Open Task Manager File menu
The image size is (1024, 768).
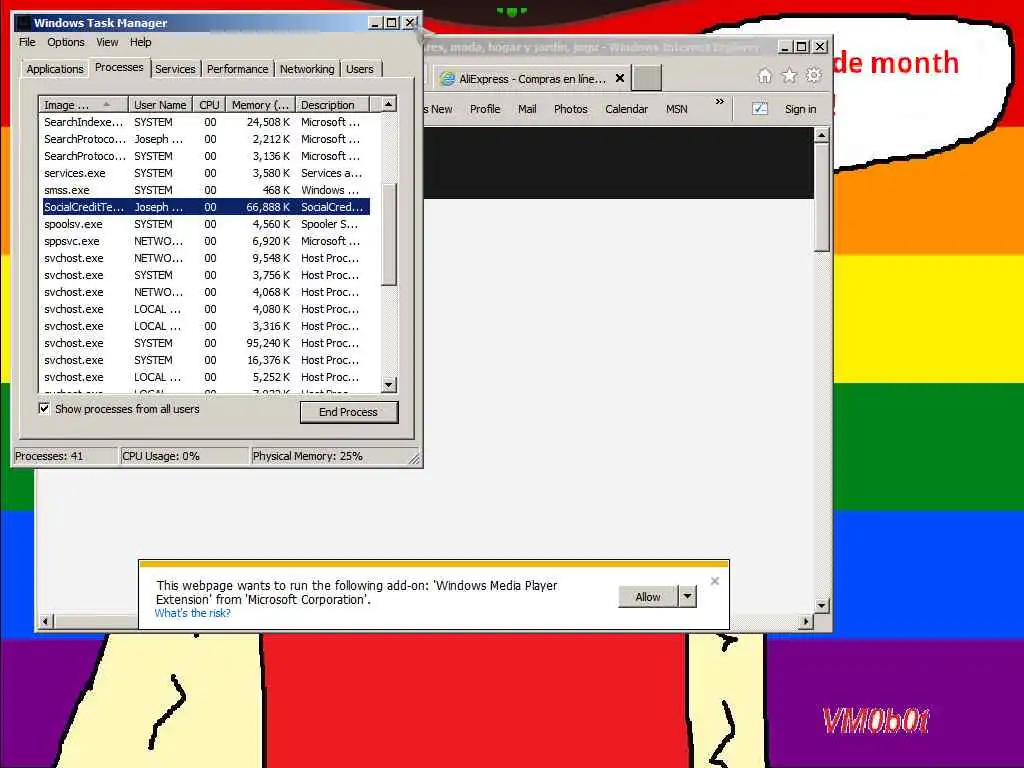[x=27, y=42]
